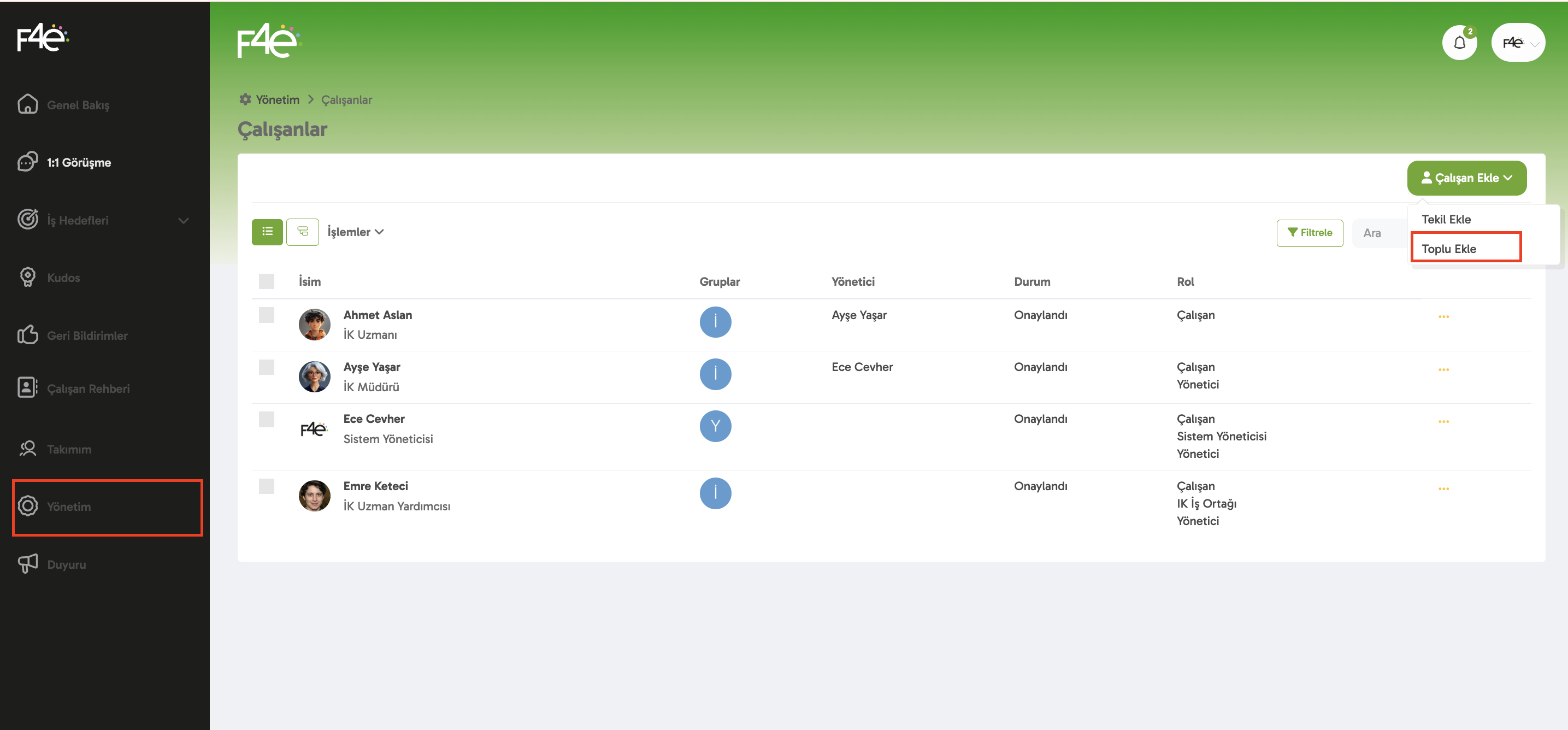
Task: Open Genel Bakış home icon
Action: [x=28, y=105]
